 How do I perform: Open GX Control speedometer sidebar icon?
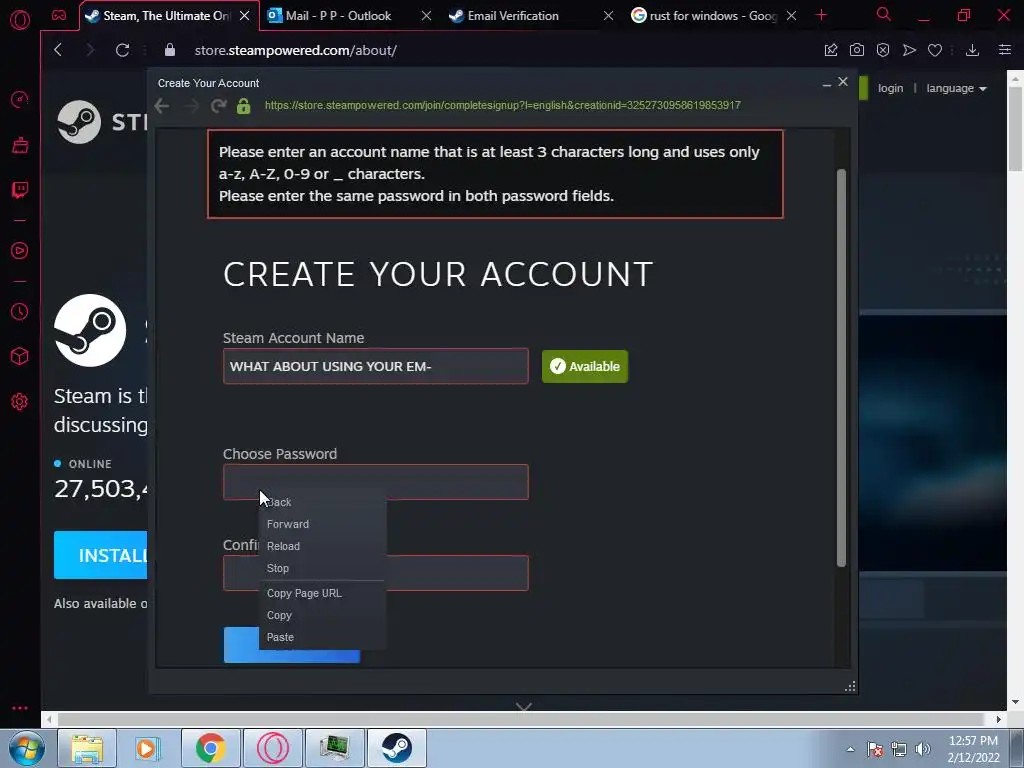20,100
